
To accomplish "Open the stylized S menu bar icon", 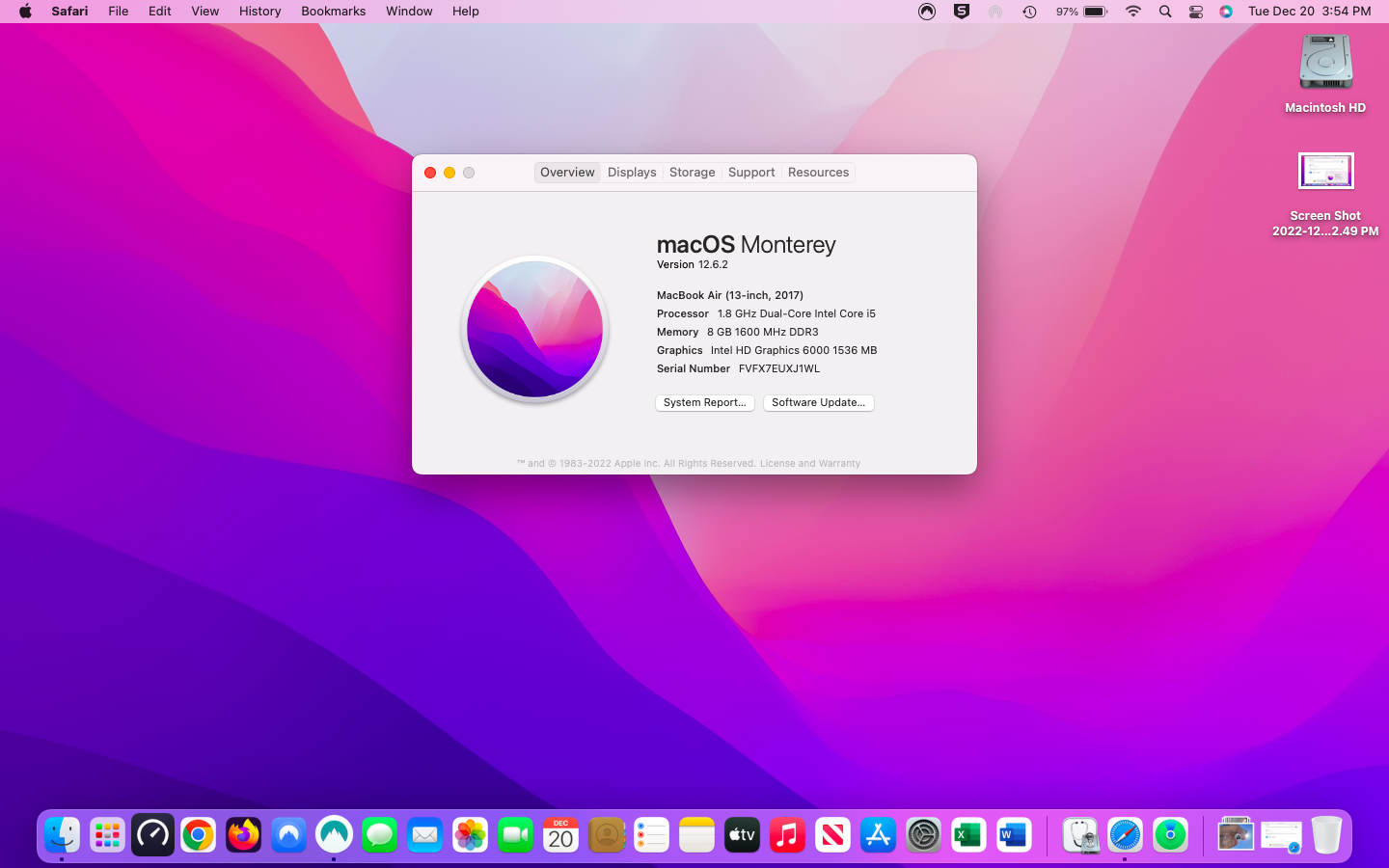I will [962, 12].
